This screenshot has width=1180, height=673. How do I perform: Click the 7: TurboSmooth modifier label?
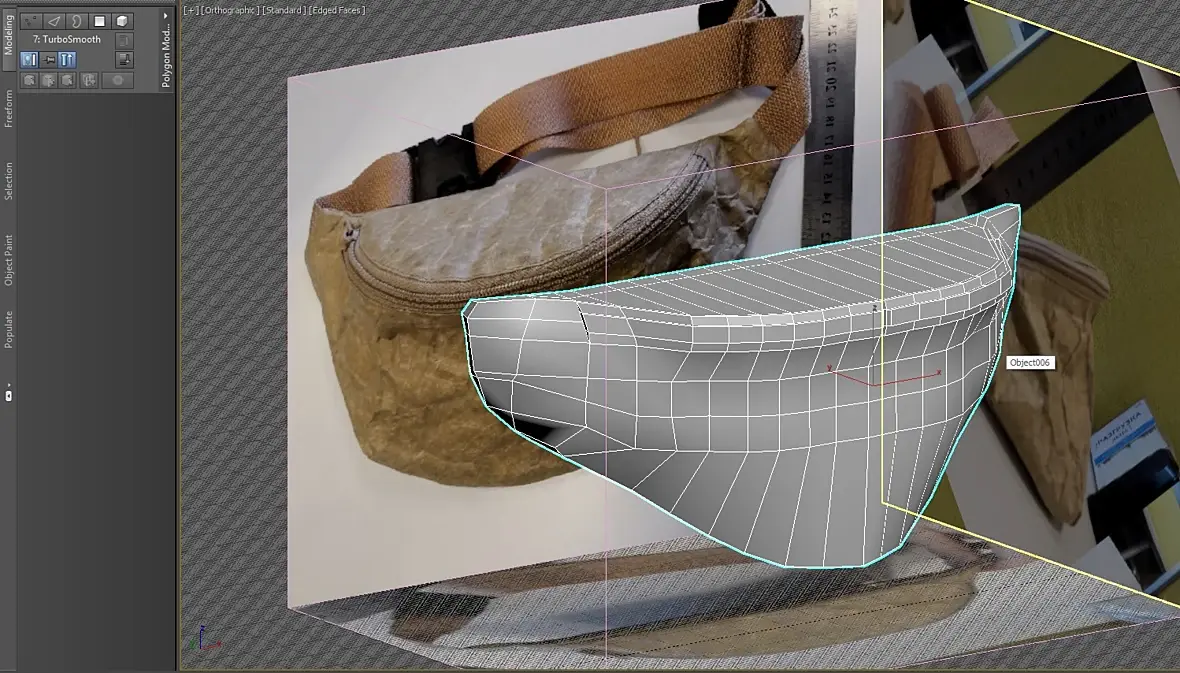(x=67, y=39)
